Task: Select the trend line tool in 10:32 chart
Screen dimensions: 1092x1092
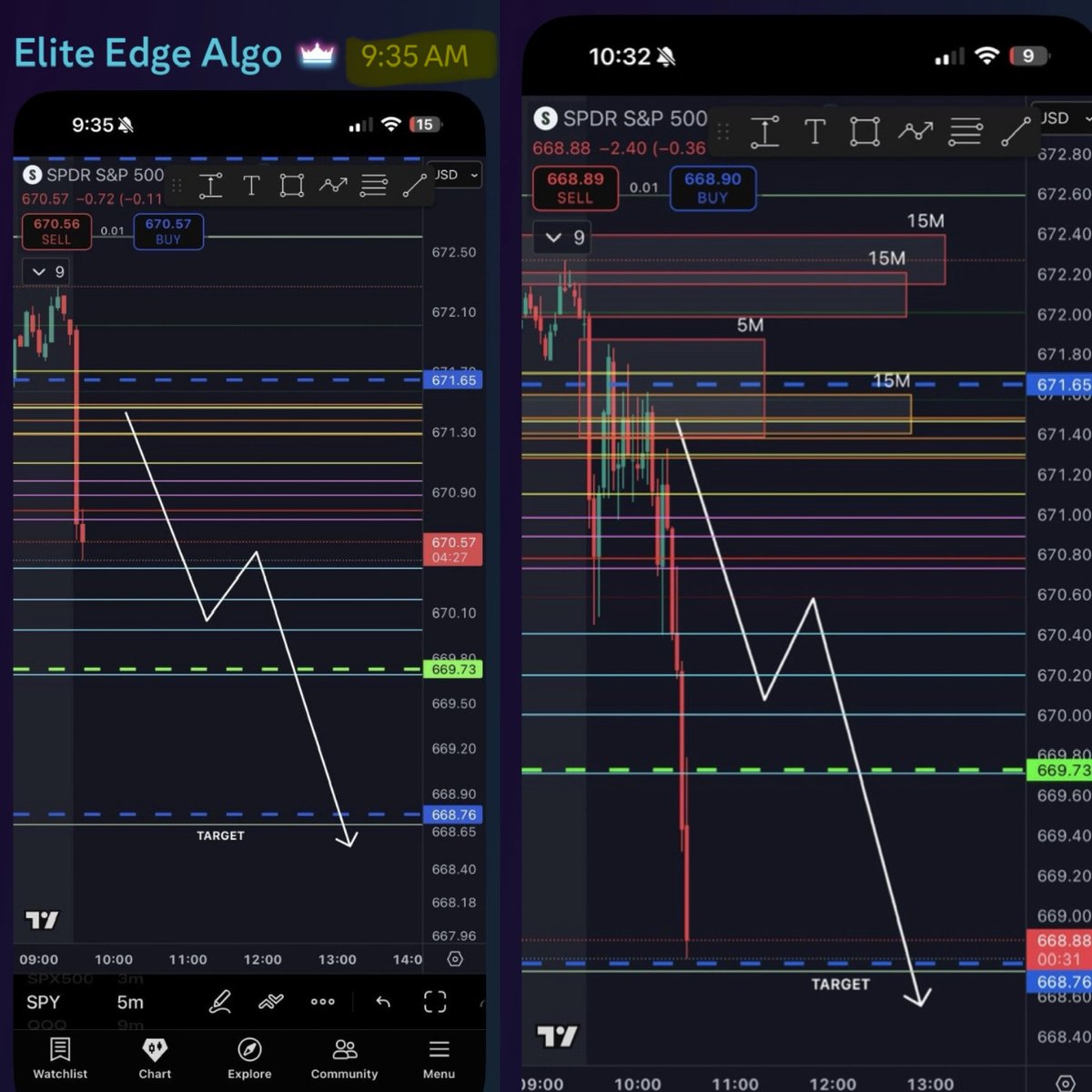Action: coord(1016,132)
